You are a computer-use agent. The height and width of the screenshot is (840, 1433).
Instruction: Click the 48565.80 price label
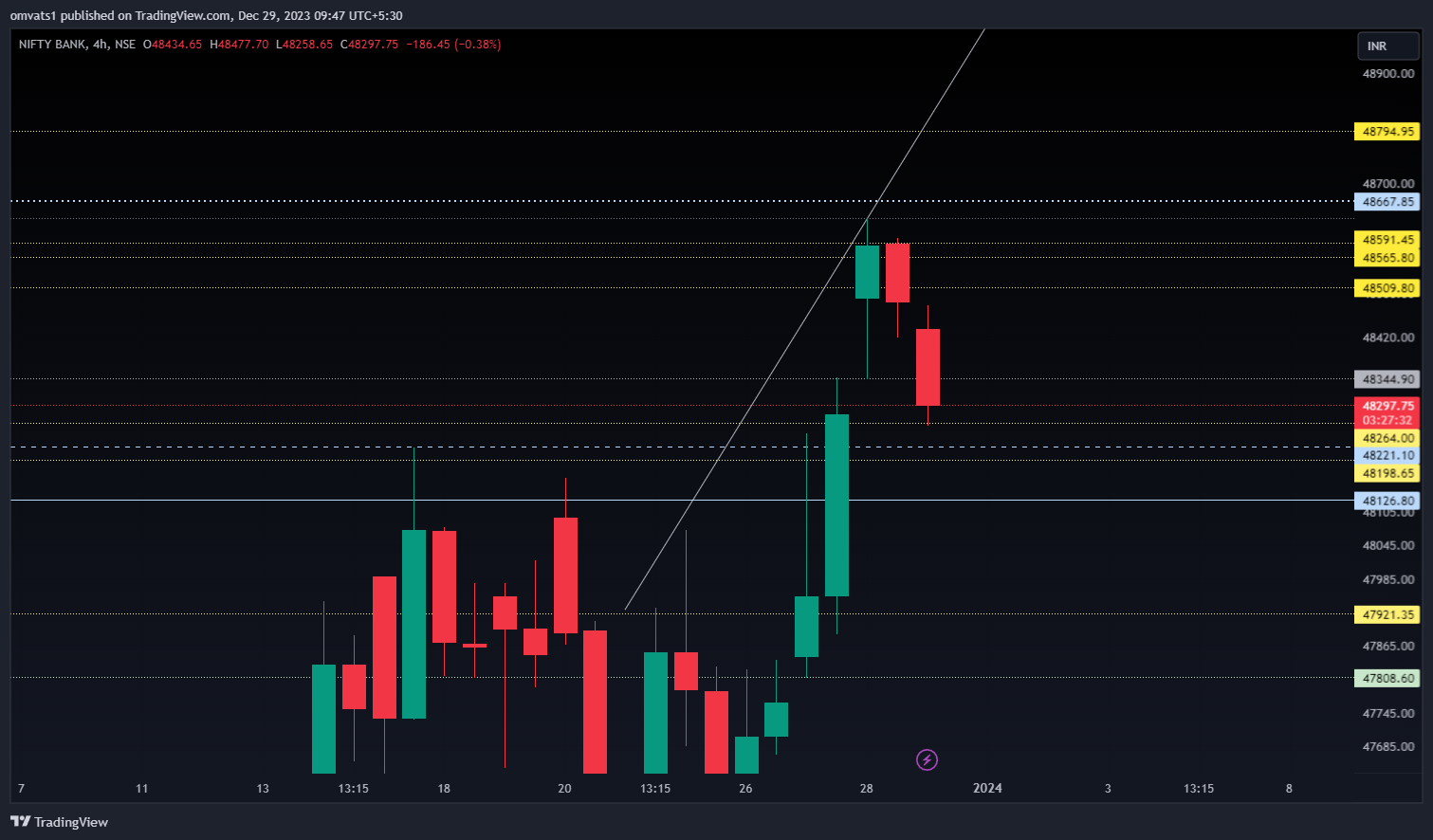click(1387, 258)
